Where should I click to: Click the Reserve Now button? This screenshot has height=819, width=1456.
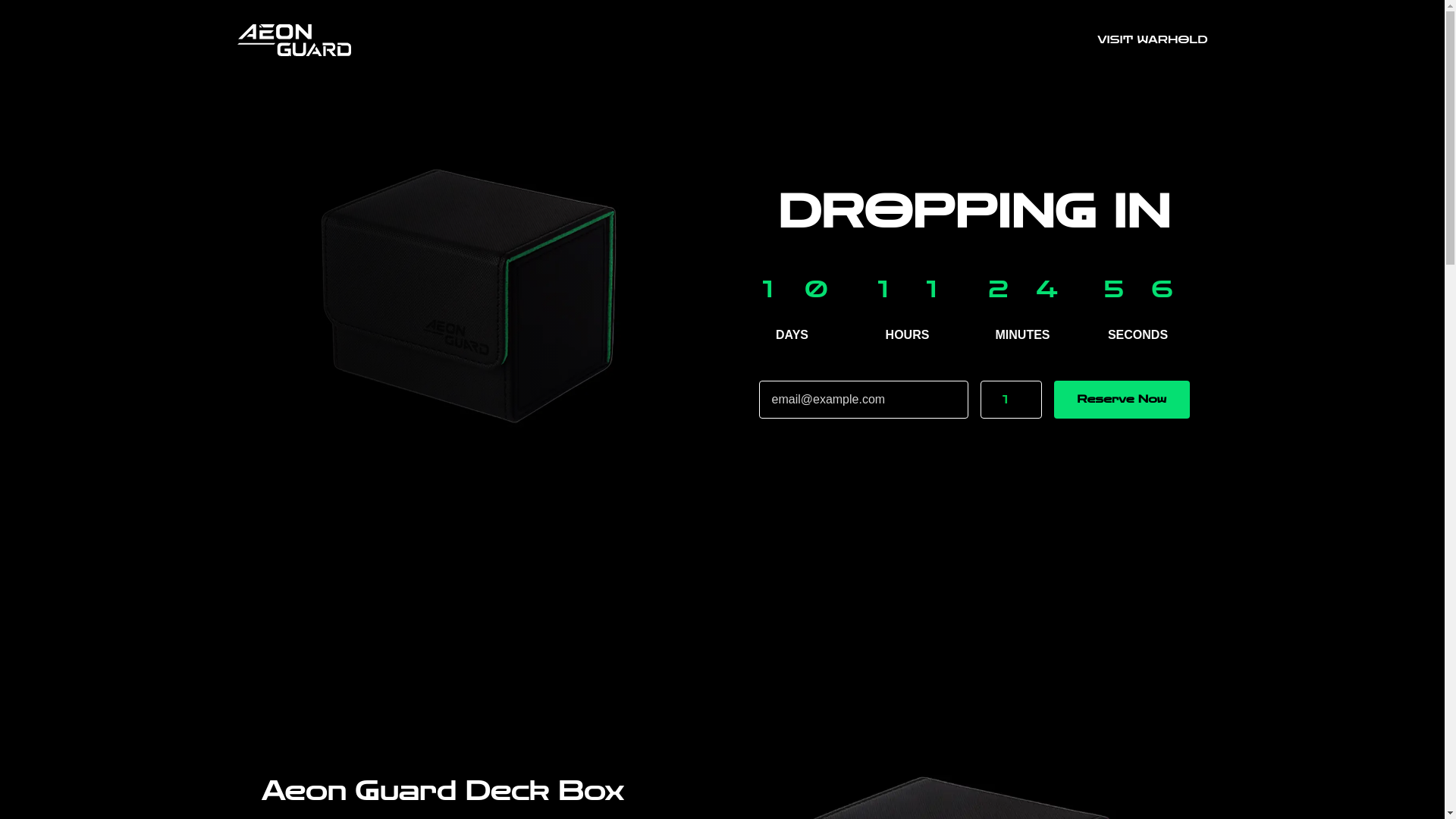point(1122,400)
